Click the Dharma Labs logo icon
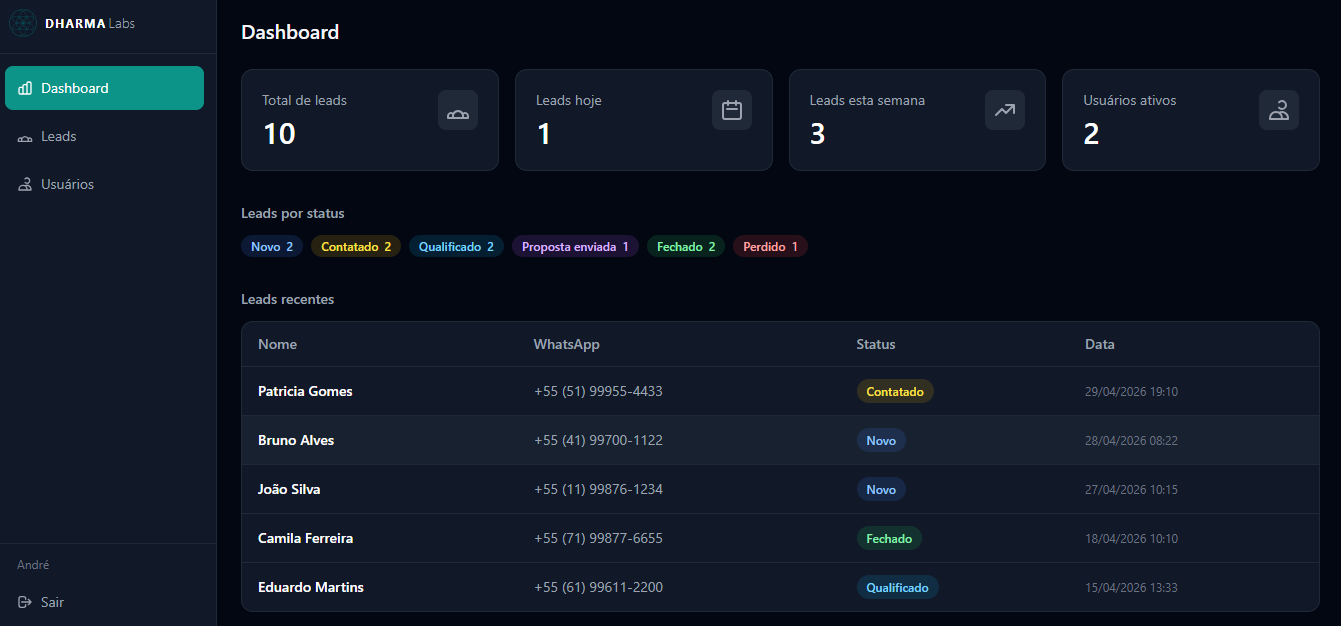Screen dimensions: 1341x626 [x=23, y=23]
